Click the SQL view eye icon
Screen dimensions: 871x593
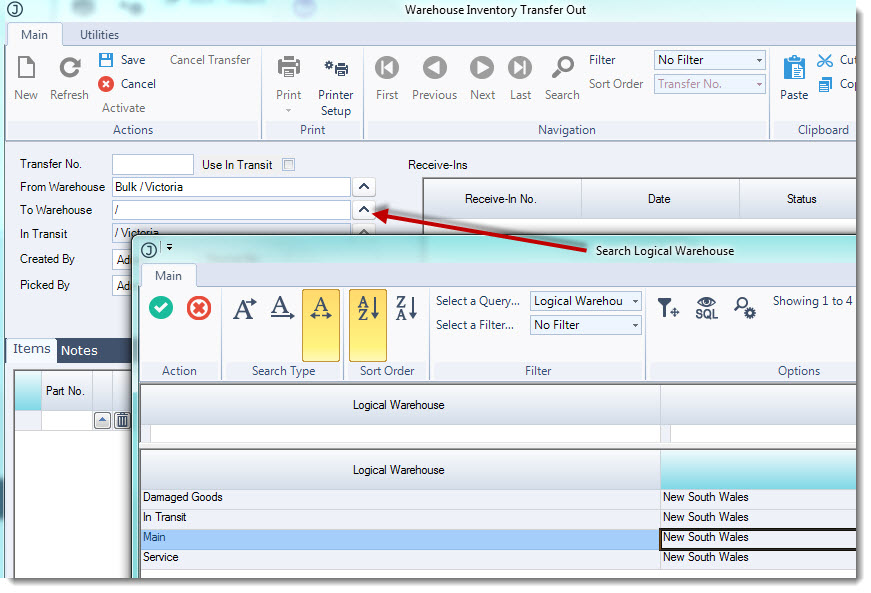tap(706, 308)
